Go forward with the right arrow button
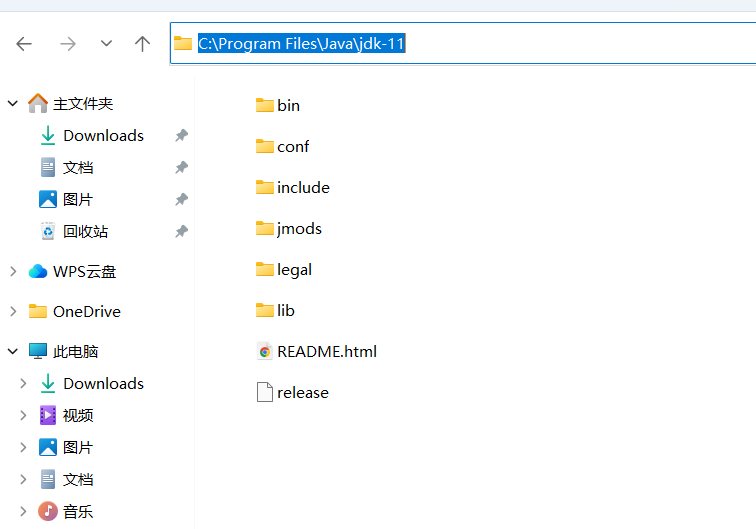This screenshot has width=756, height=529. click(x=68, y=44)
